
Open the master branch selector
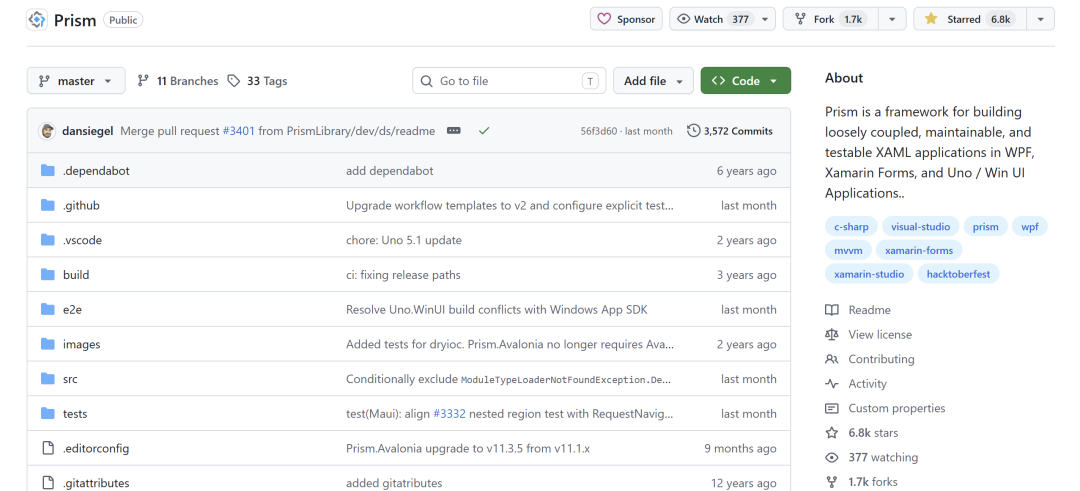pos(76,81)
